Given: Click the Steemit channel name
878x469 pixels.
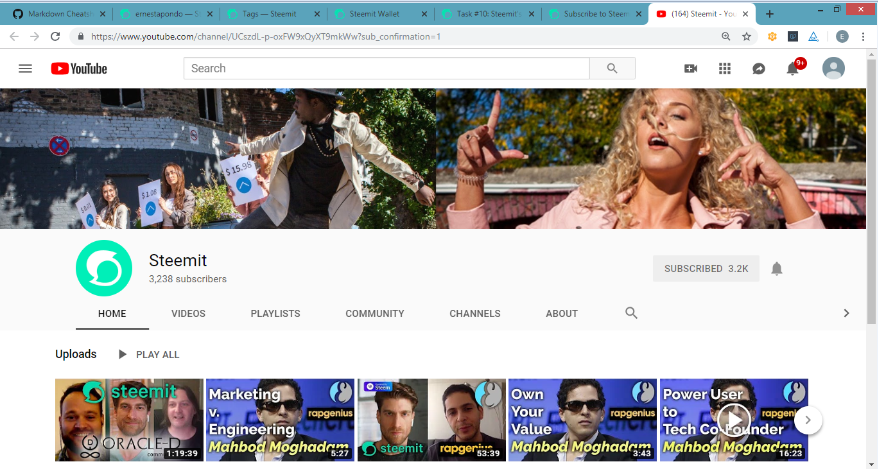Looking at the screenshot, I should click(178, 260).
